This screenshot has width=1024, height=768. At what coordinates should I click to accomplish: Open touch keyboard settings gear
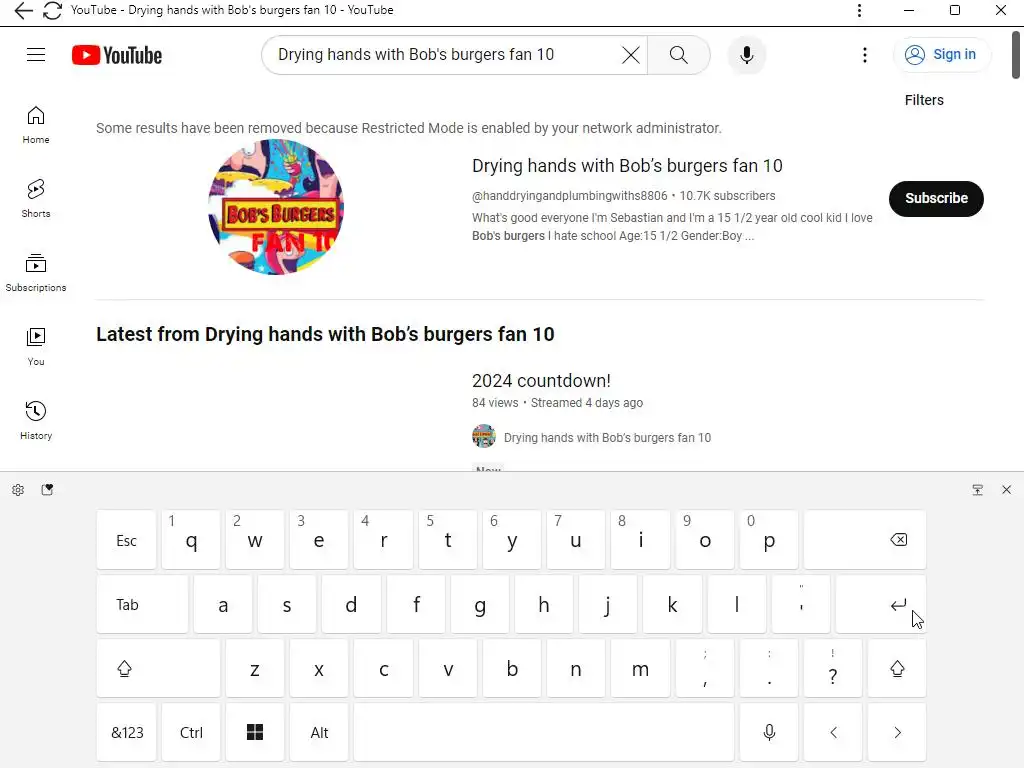(x=18, y=490)
